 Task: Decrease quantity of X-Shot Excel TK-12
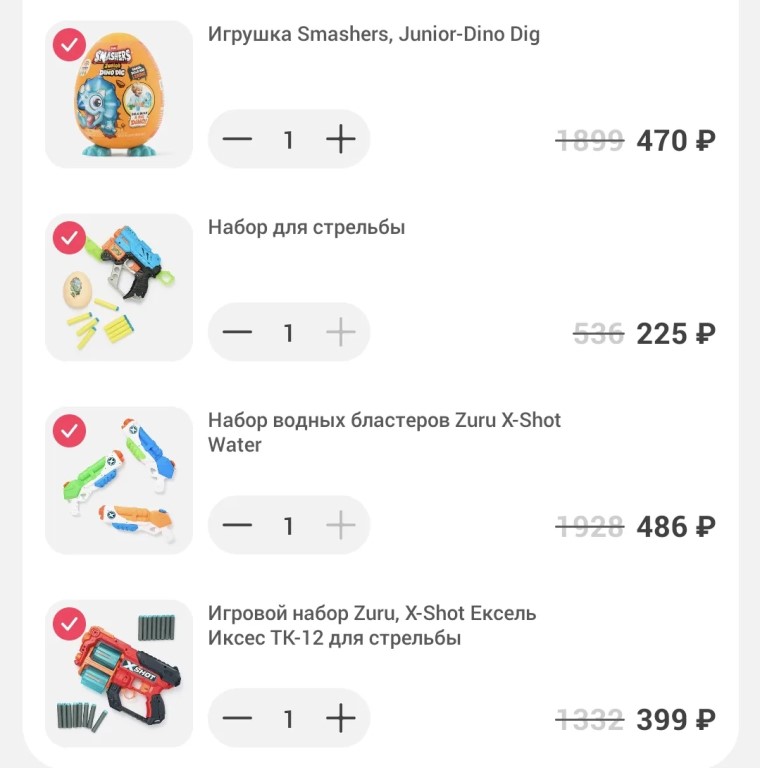coord(237,718)
